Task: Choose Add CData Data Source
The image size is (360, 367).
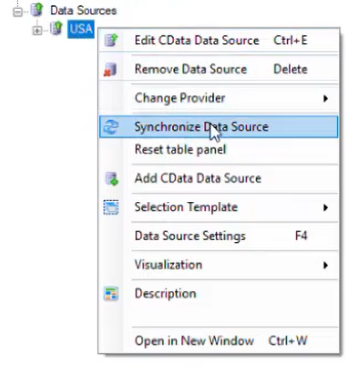Action: point(219,178)
